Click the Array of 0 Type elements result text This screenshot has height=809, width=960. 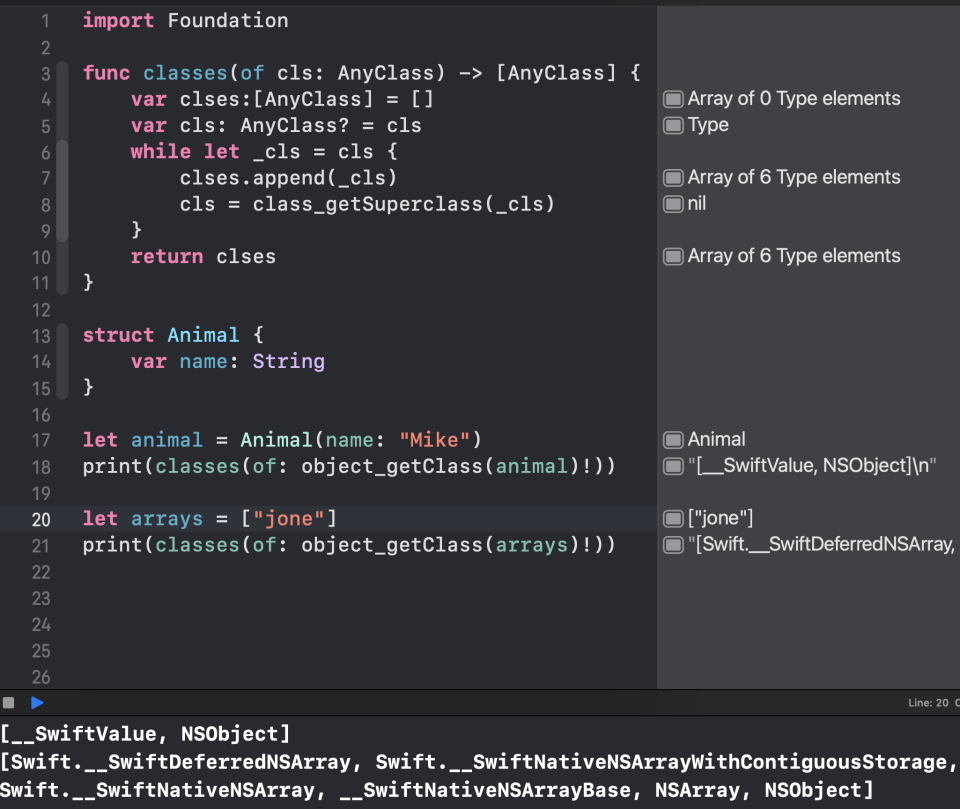(x=794, y=99)
